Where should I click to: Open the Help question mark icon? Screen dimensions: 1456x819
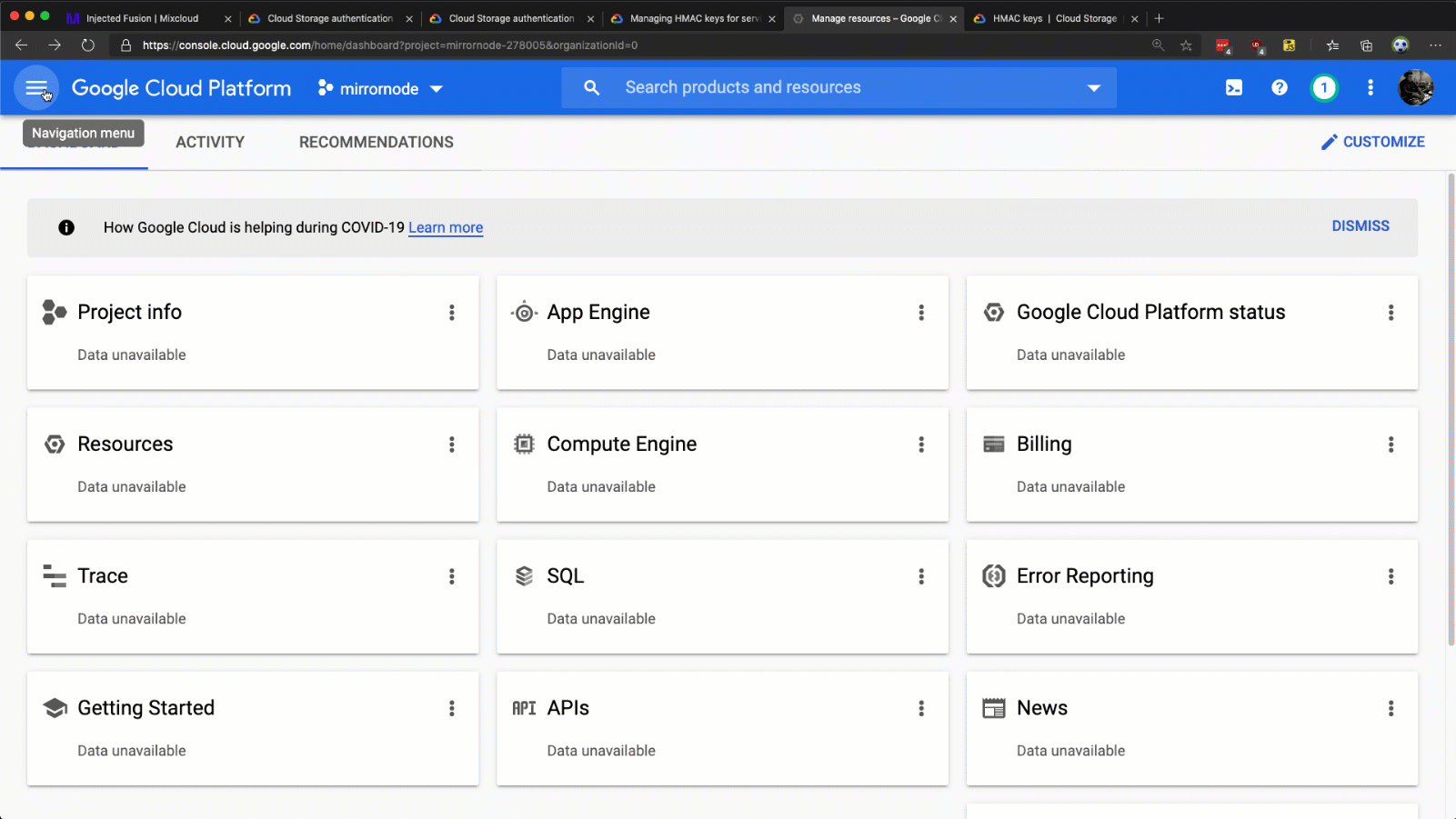[x=1280, y=88]
